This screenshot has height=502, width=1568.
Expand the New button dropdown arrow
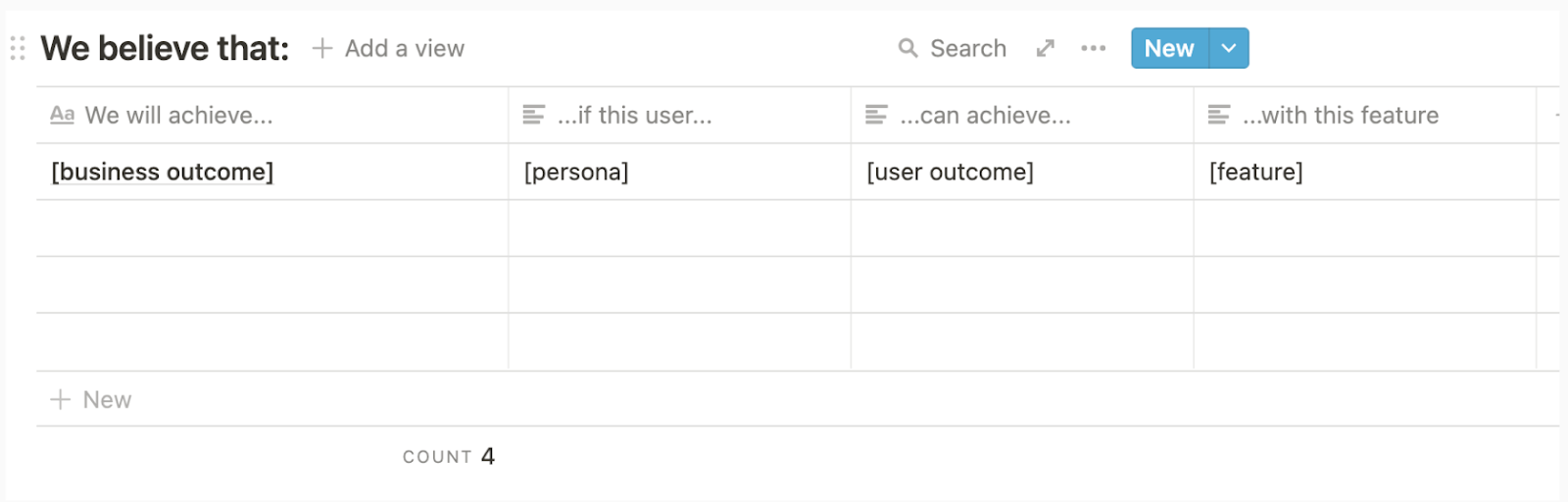1229,48
